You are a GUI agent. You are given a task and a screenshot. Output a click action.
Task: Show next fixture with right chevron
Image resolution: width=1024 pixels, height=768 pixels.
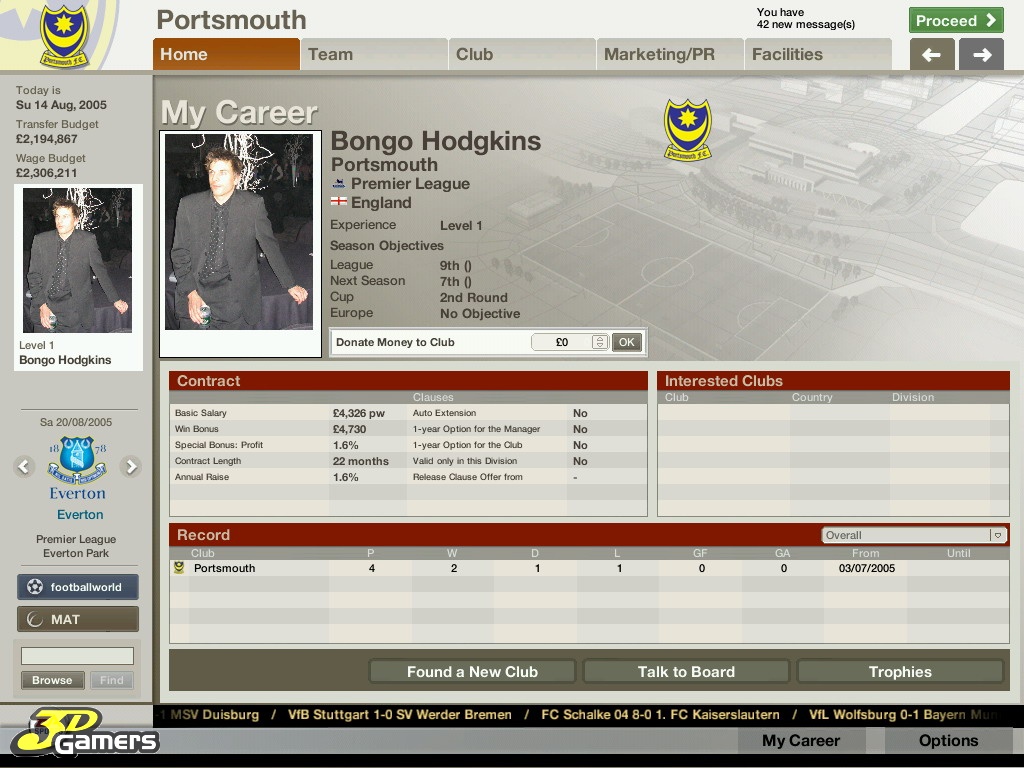[x=131, y=466]
